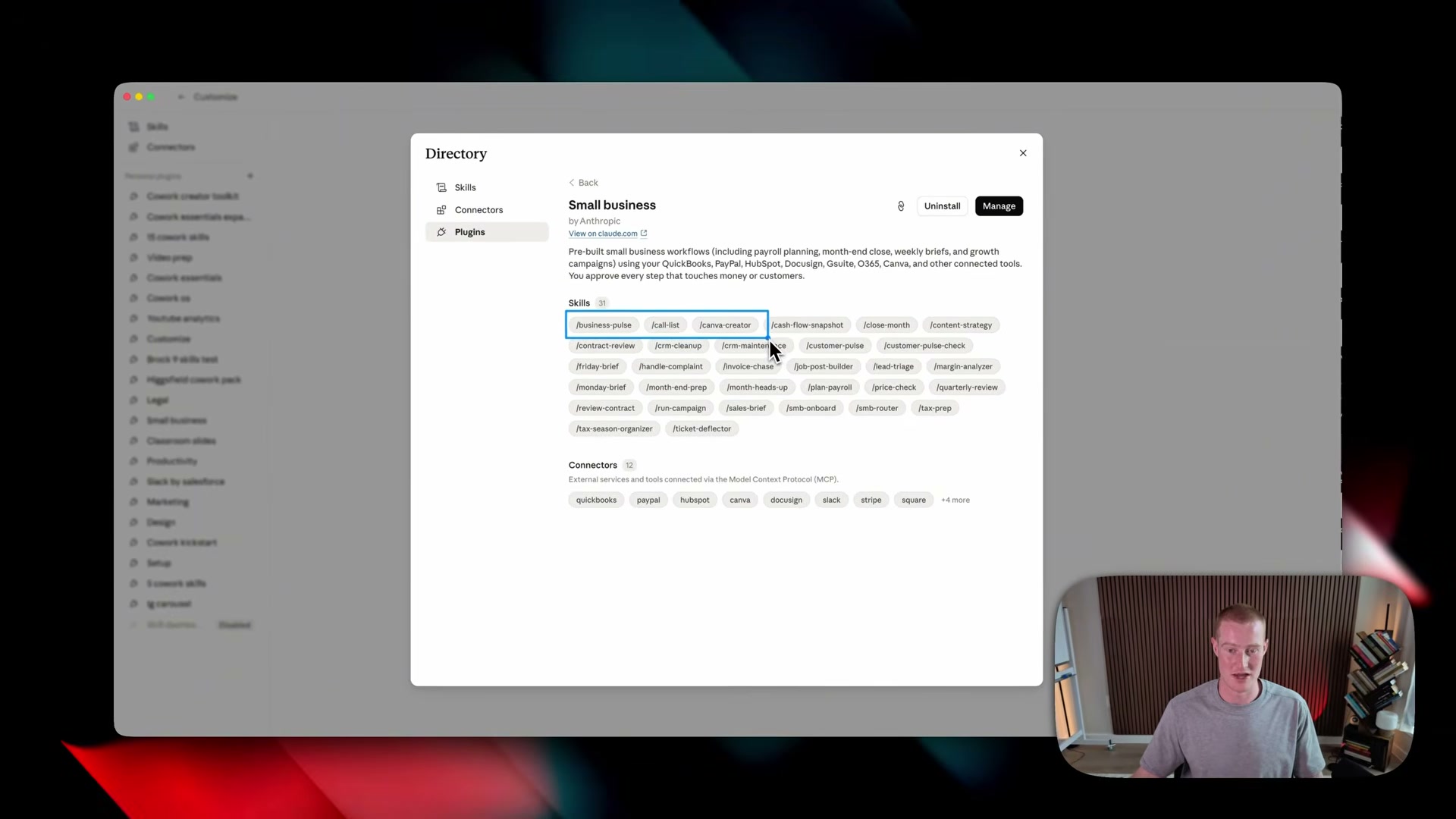The image size is (1456, 819).
Task: Select the /run-campaign skill
Action: click(x=680, y=409)
